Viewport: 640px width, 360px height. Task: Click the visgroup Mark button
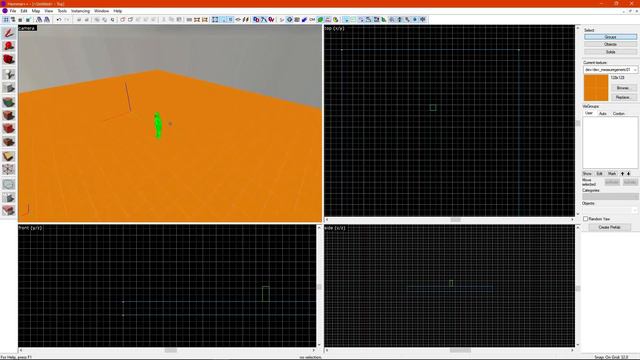click(x=612, y=174)
